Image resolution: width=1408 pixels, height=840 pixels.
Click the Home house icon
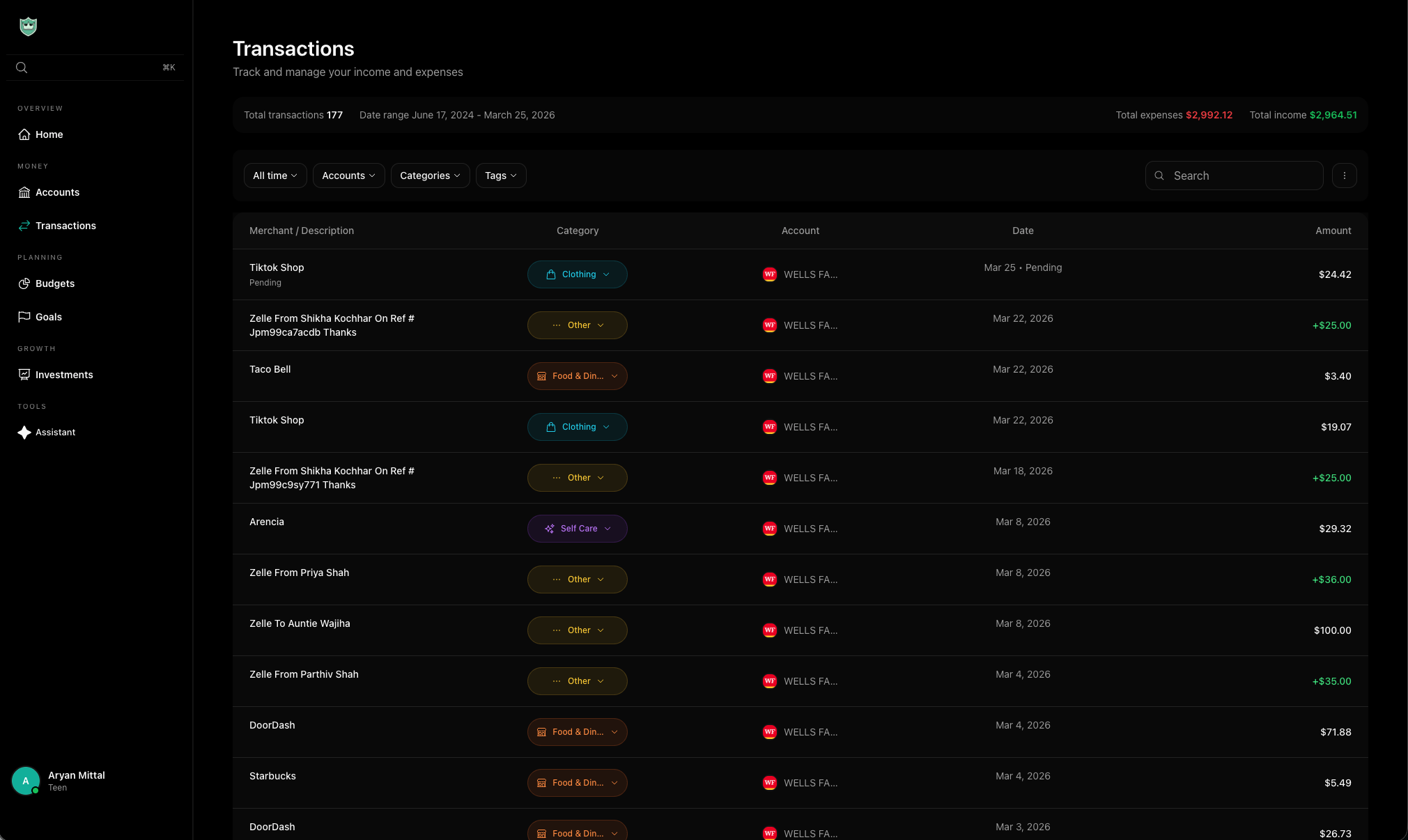[24, 134]
